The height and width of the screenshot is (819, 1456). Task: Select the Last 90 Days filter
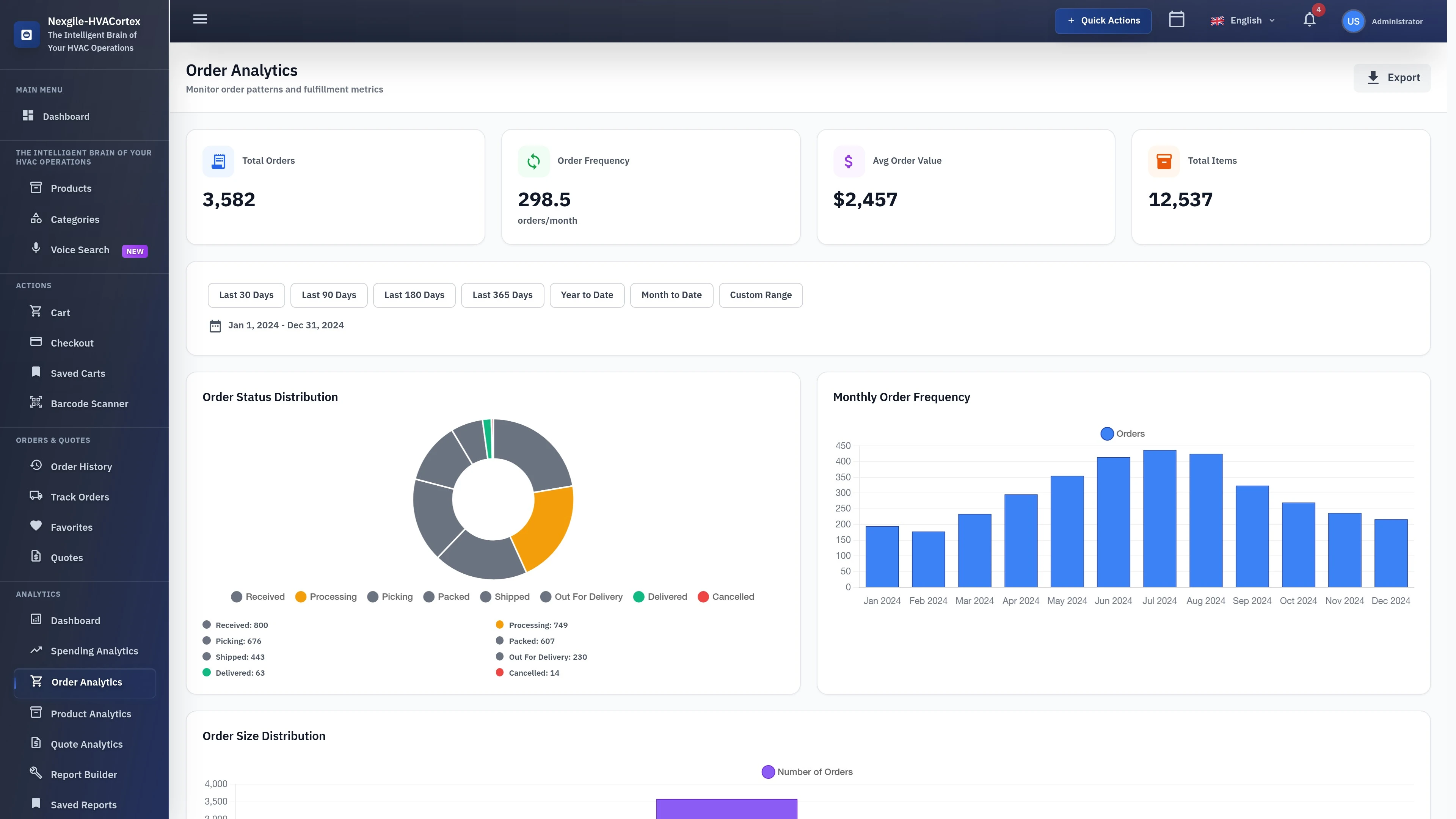(329, 295)
